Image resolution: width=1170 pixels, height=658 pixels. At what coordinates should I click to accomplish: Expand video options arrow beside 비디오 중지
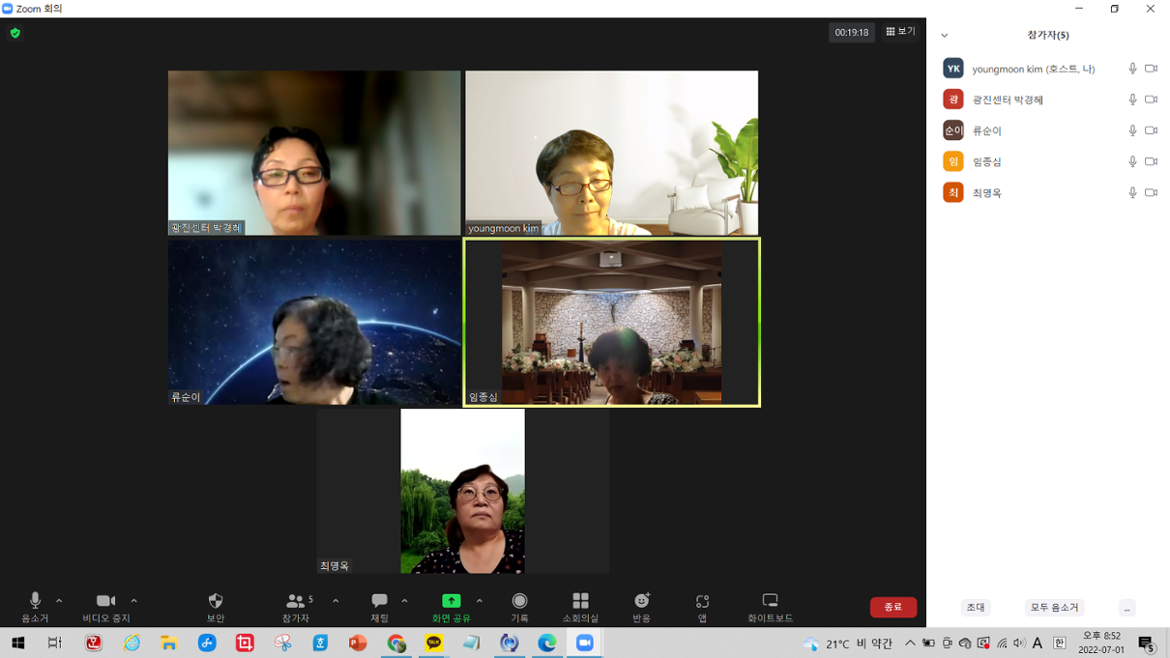coord(134,601)
